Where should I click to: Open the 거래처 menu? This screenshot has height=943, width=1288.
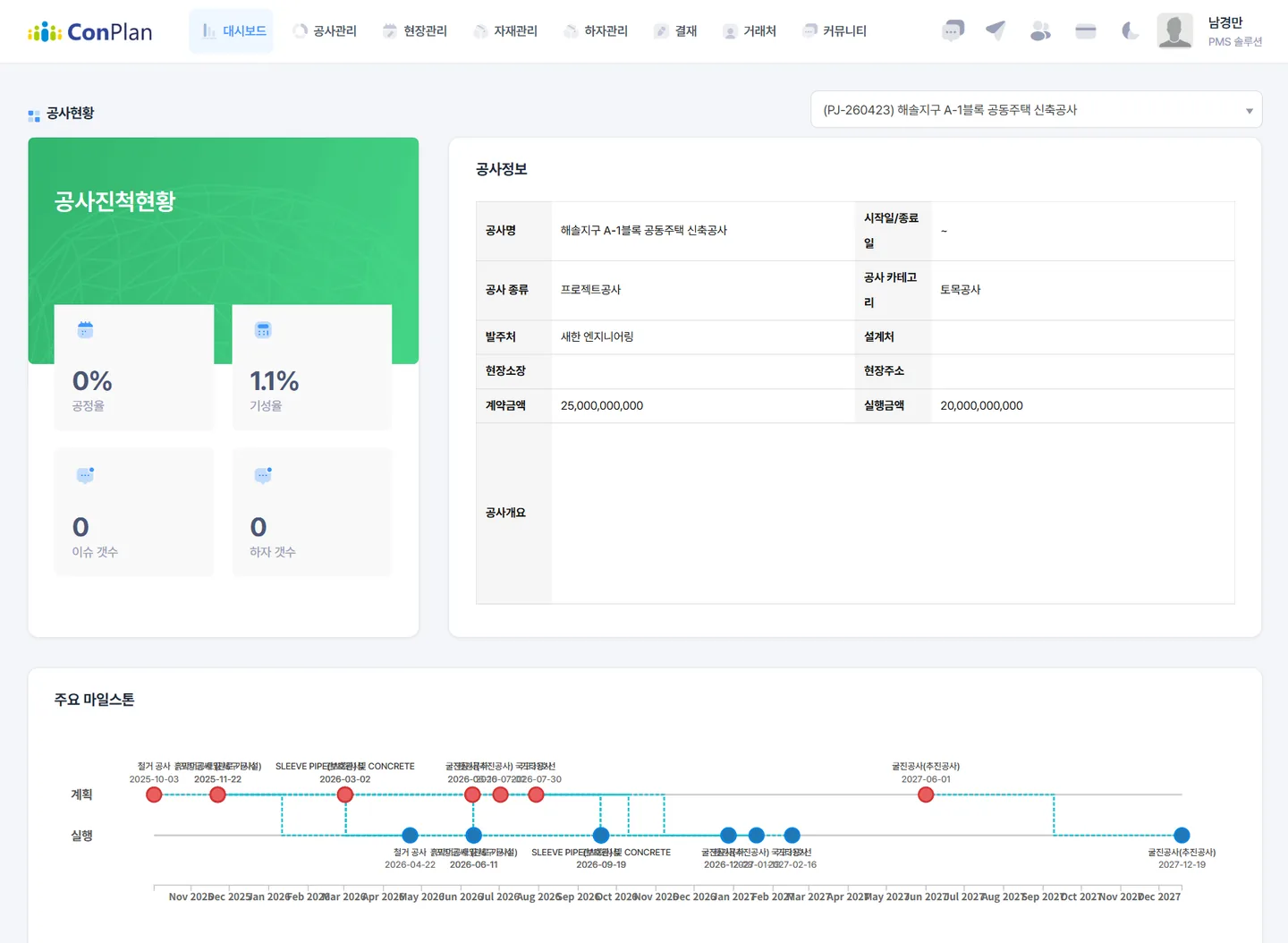click(750, 31)
